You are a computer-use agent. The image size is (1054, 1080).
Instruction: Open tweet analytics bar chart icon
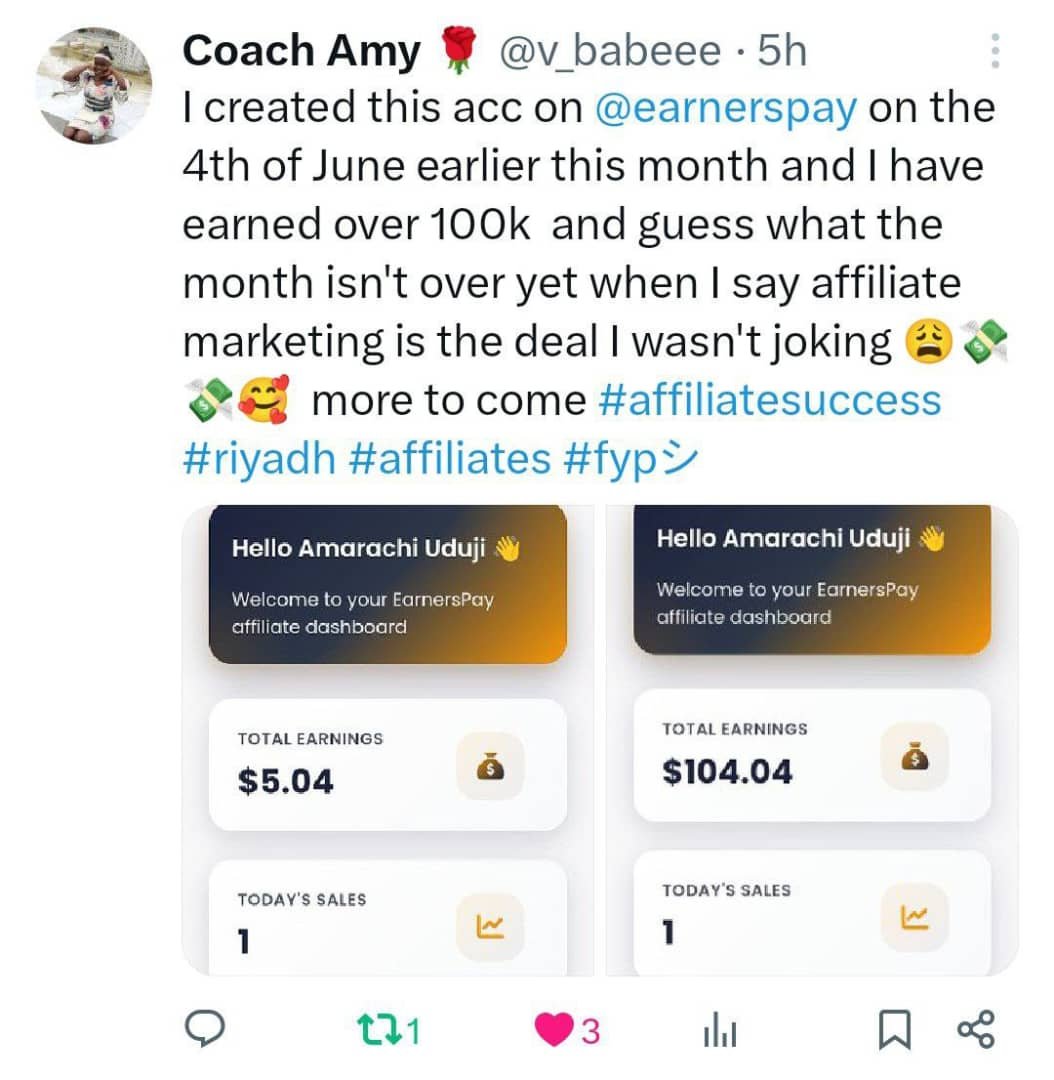click(720, 1031)
